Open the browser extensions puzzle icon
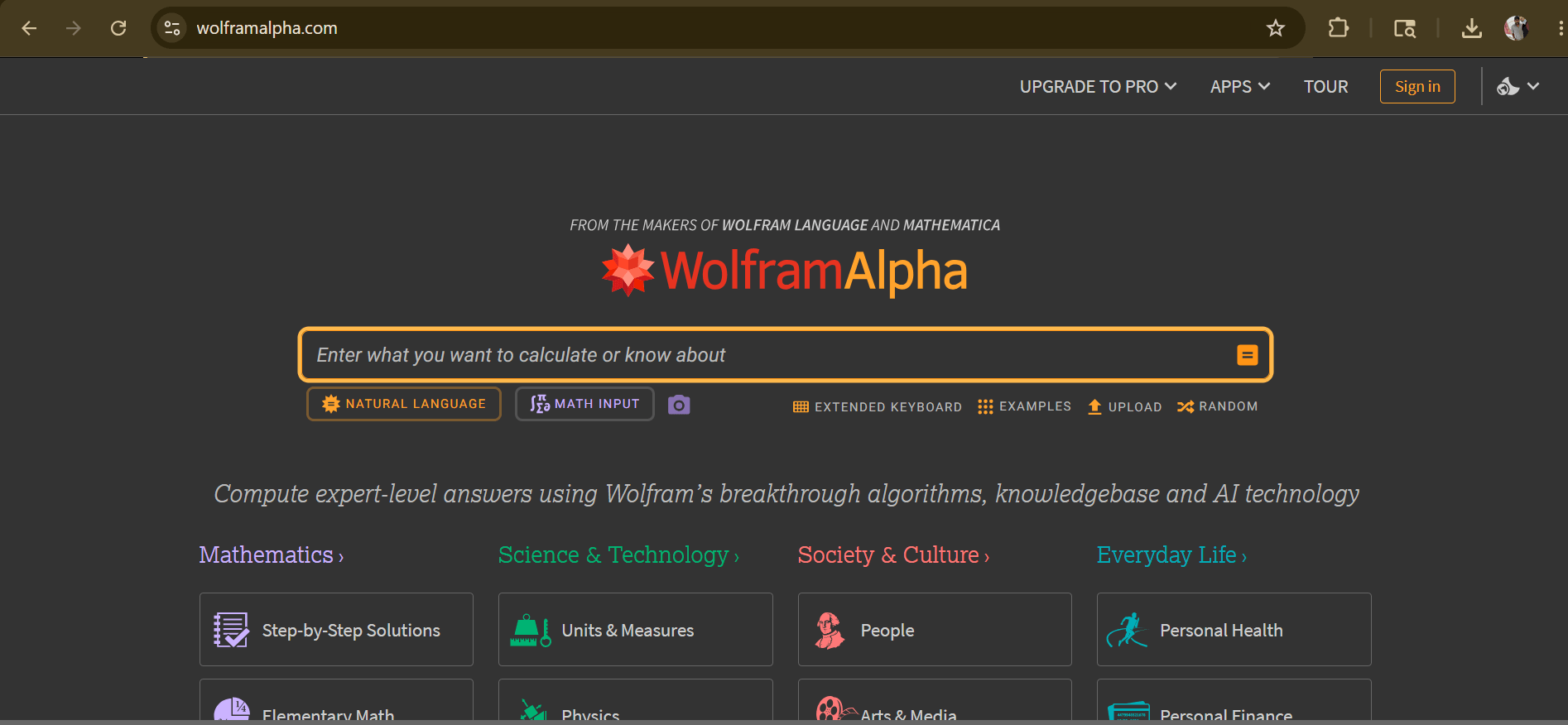1568x725 pixels. [x=1338, y=28]
